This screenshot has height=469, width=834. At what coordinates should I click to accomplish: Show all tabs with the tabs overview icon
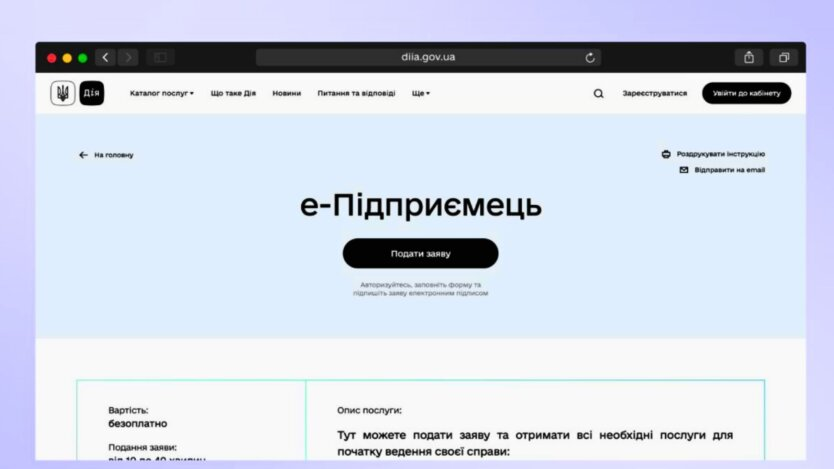(x=784, y=57)
